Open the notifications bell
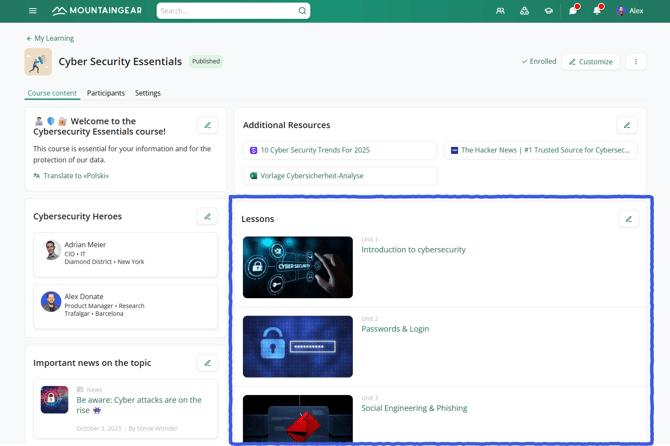Screen dimensions: 670x446 click(597, 11)
